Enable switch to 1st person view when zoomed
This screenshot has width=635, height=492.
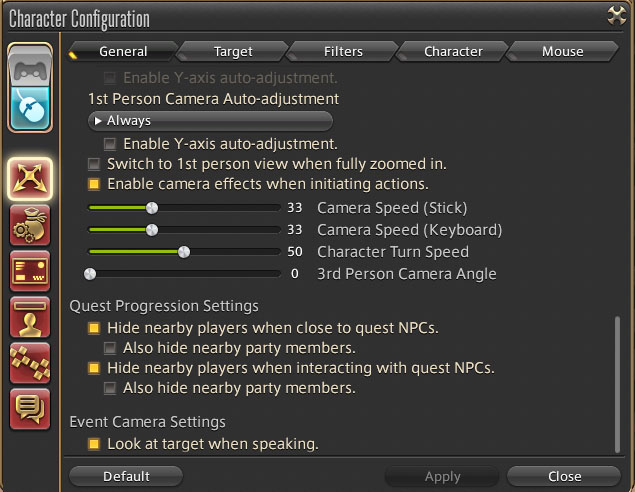point(94,164)
